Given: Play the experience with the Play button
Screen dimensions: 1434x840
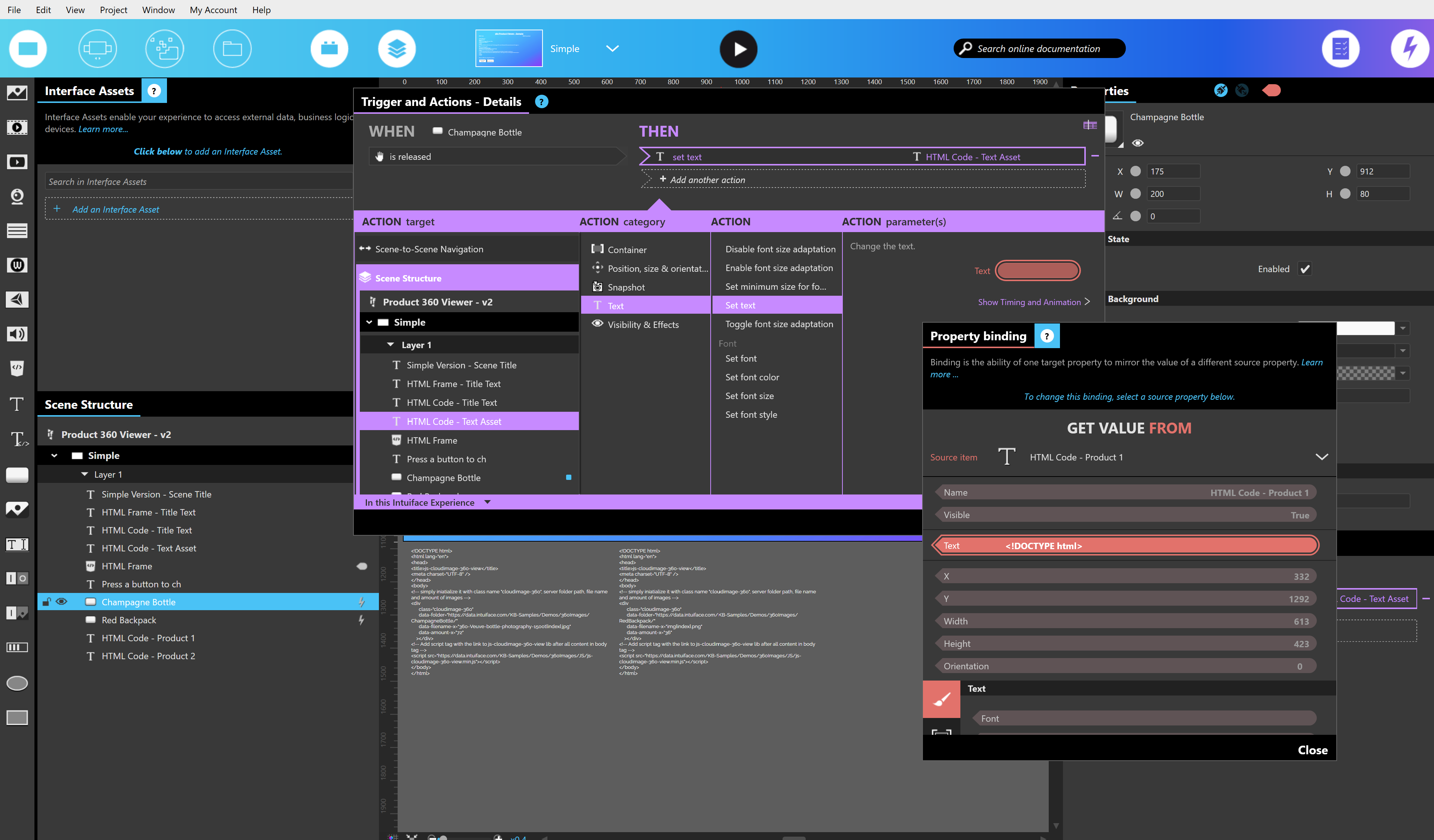Looking at the screenshot, I should (x=738, y=49).
